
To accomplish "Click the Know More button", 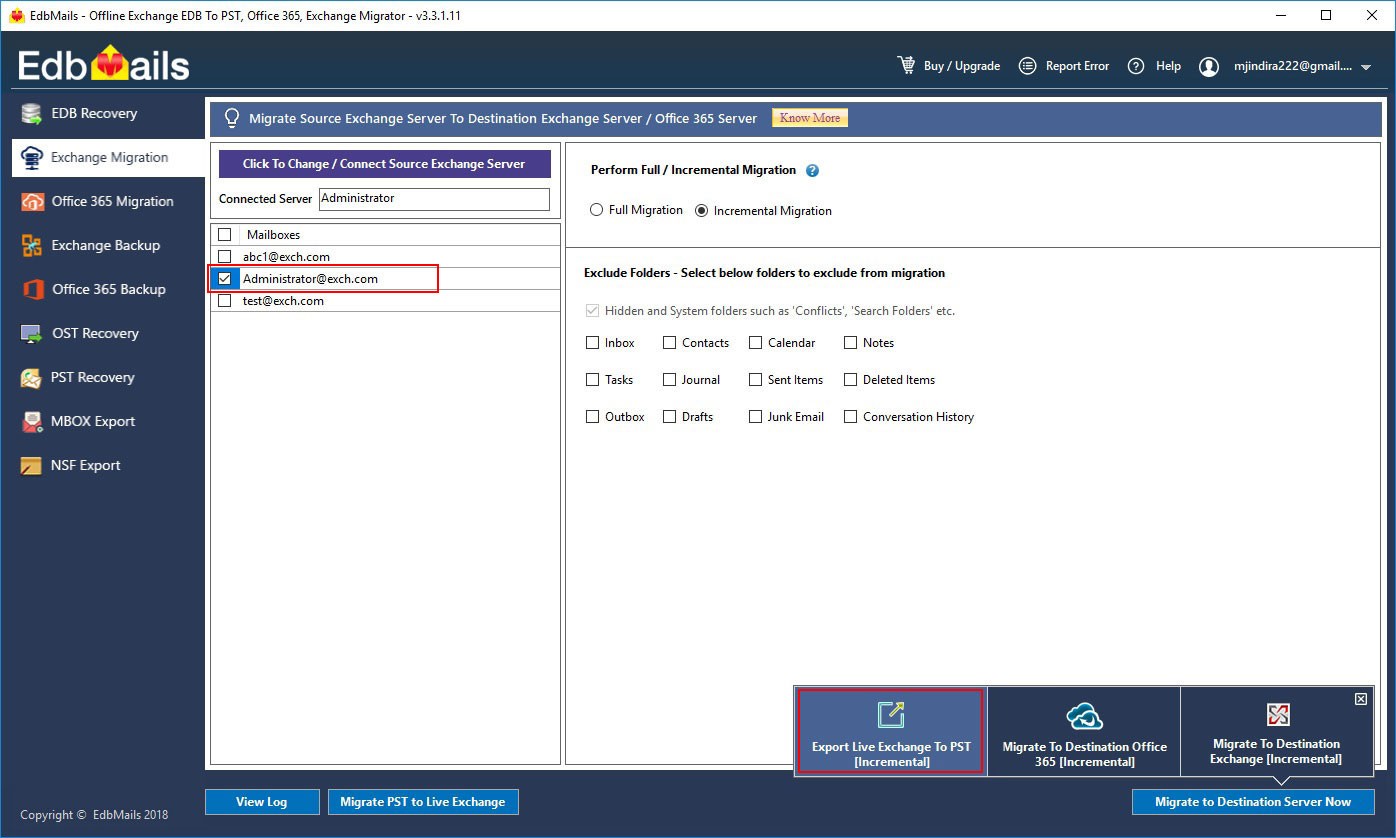I will (x=810, y=118).
